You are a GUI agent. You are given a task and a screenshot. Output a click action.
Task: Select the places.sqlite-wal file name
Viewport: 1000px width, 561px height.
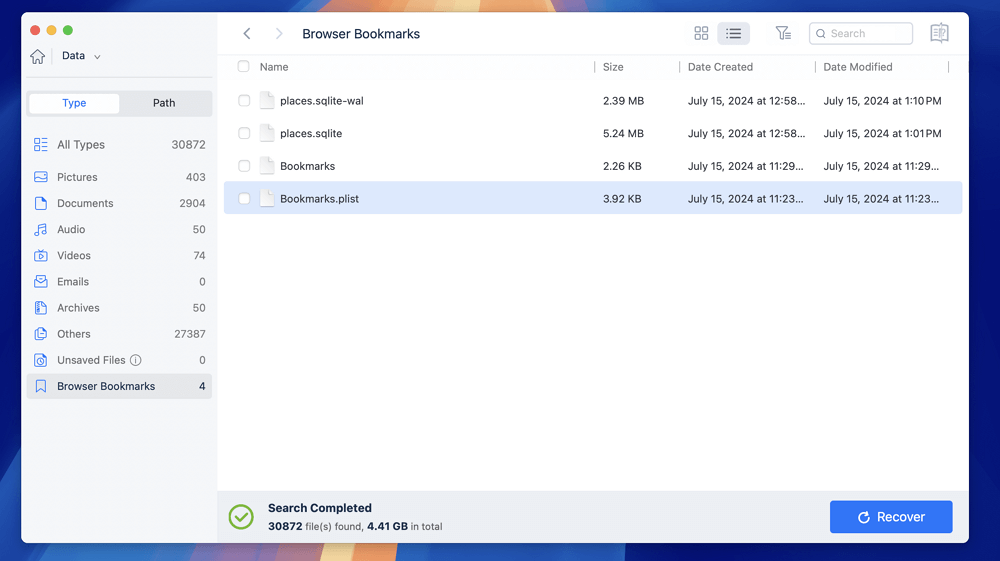pyautogui.click(x=321, y=101)
